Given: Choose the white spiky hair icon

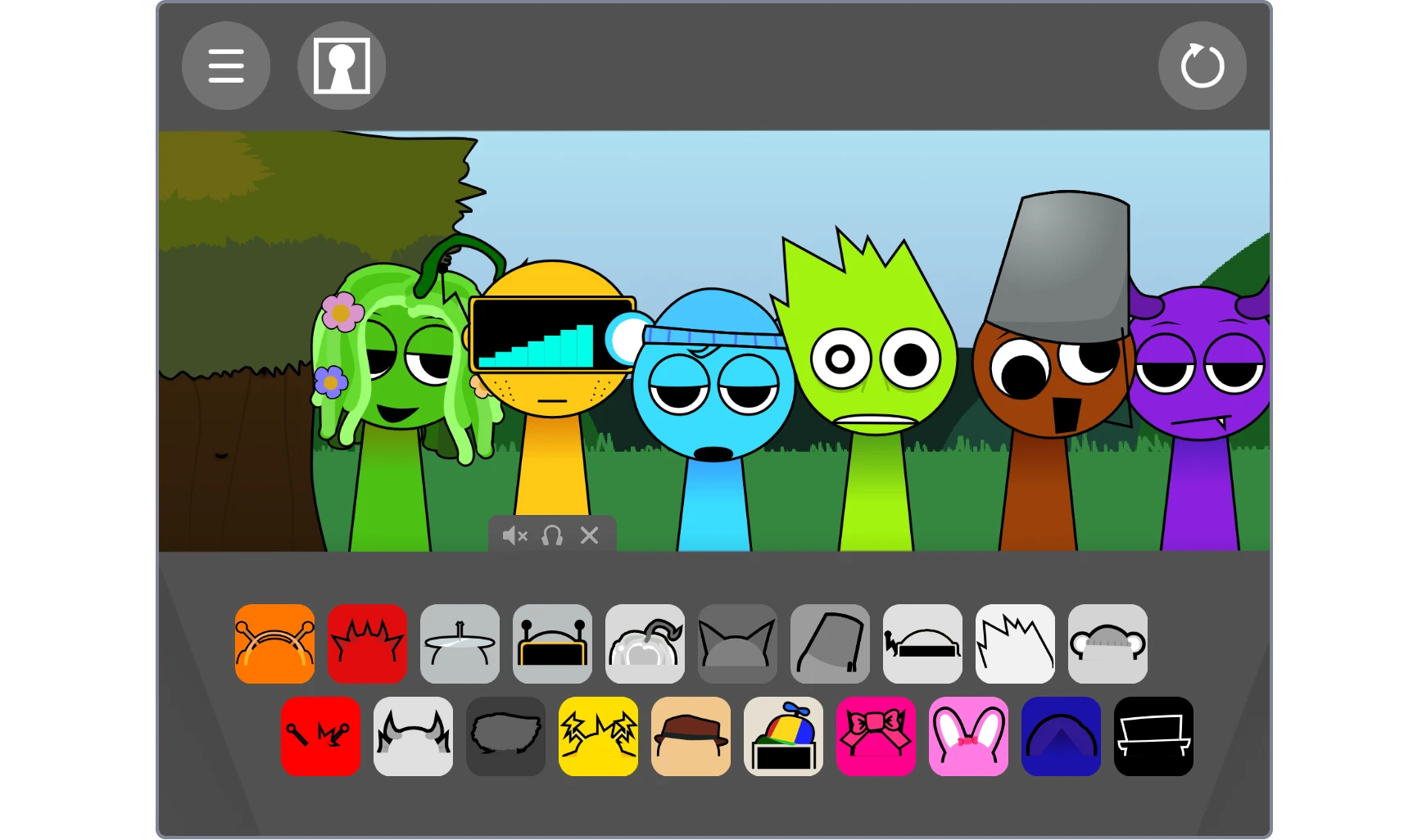Looking at the screenshot, I should click(1015, 644).
